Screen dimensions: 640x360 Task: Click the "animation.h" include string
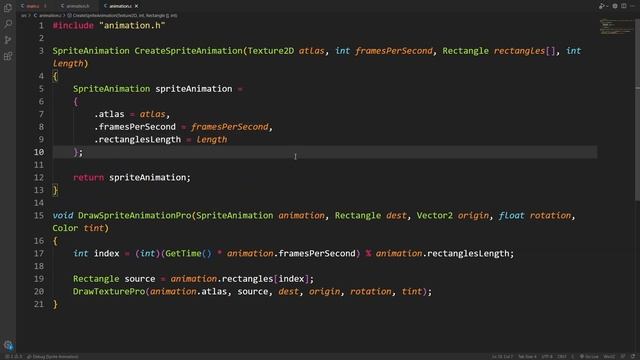coord(132,25)
